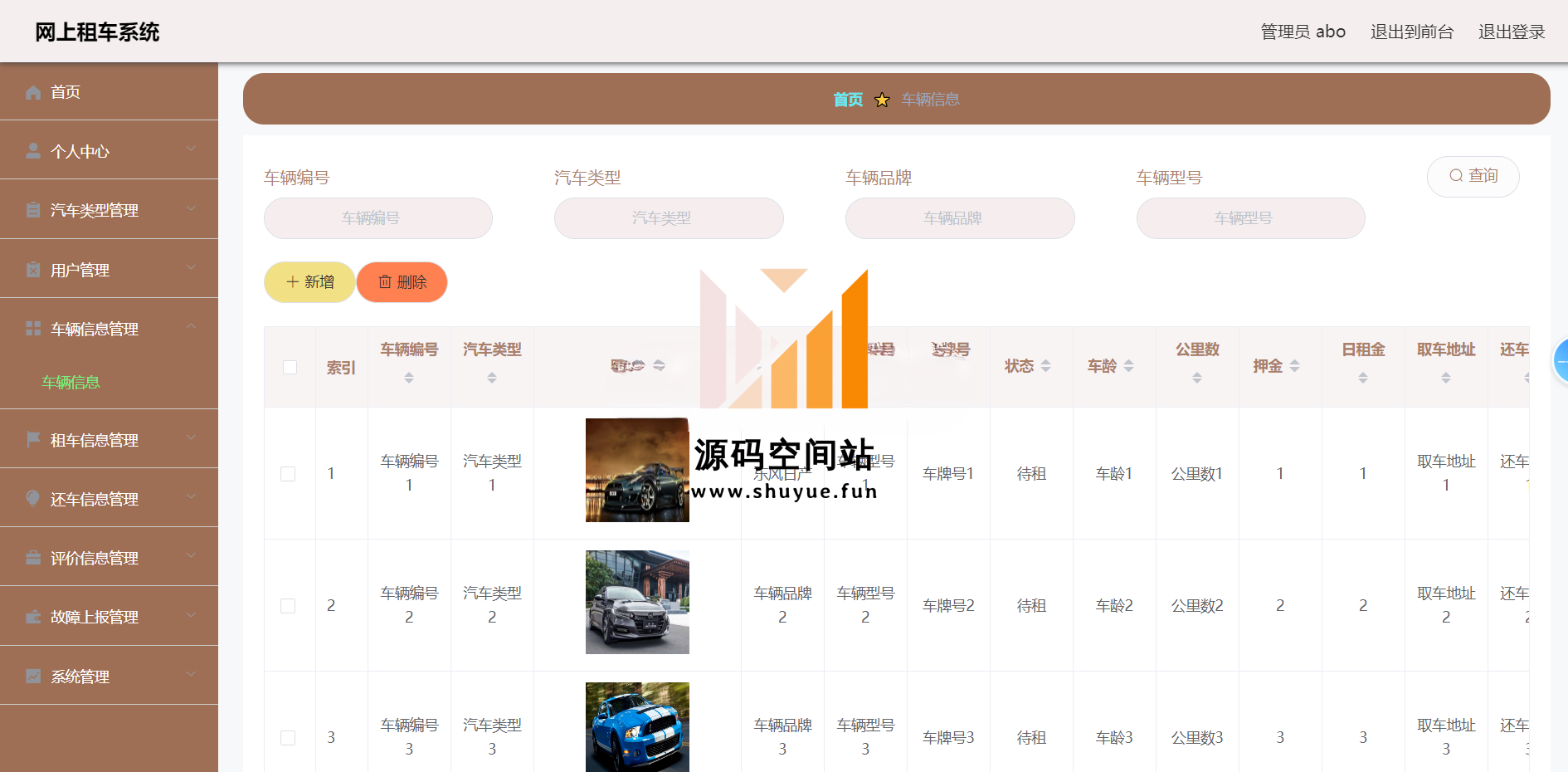Click the blue floating button at right edge
Viewport: 1568px width, 772px height.
[1561, 361]
